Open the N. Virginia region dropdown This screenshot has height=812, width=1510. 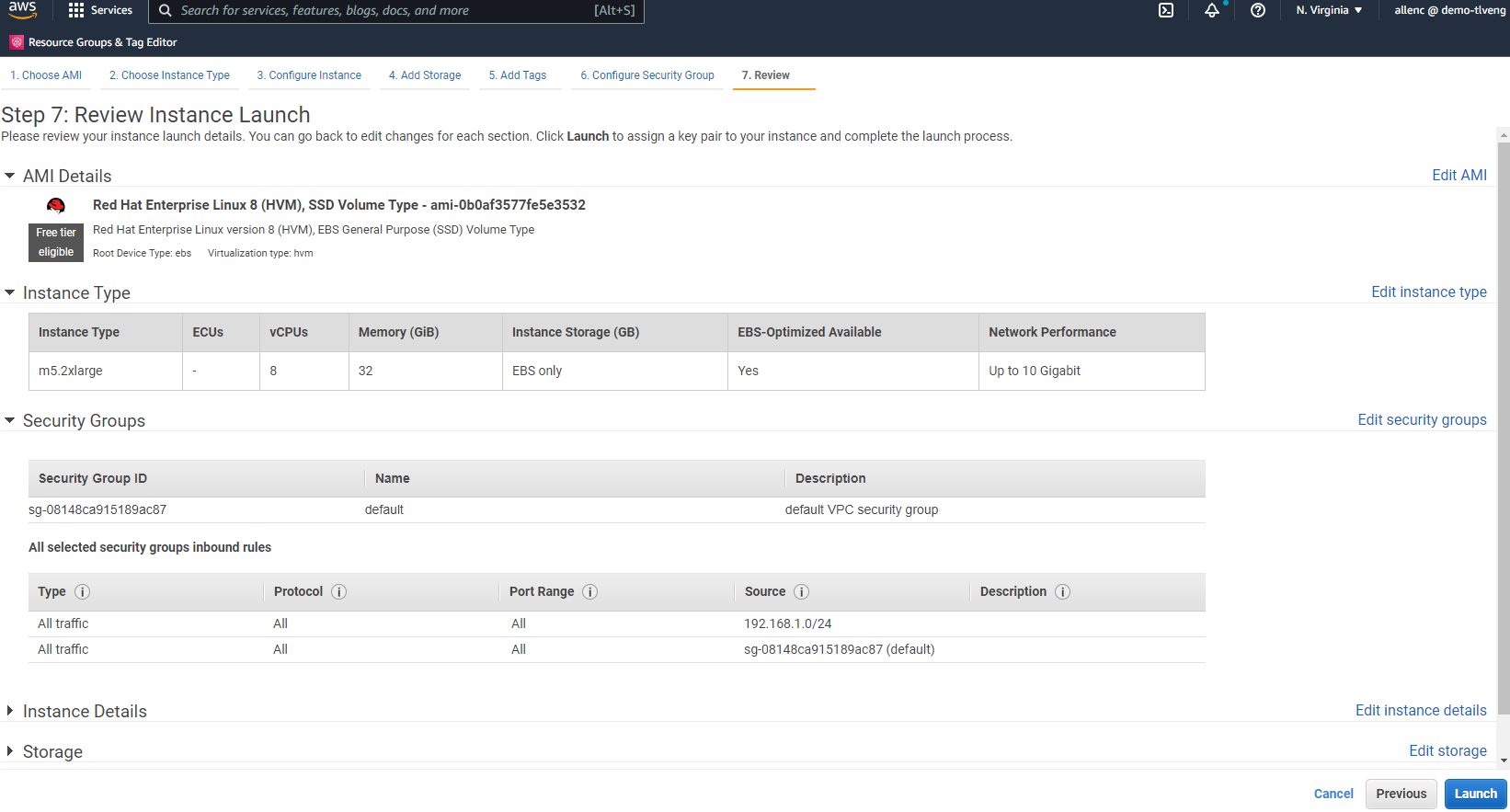coord(1329,10)
